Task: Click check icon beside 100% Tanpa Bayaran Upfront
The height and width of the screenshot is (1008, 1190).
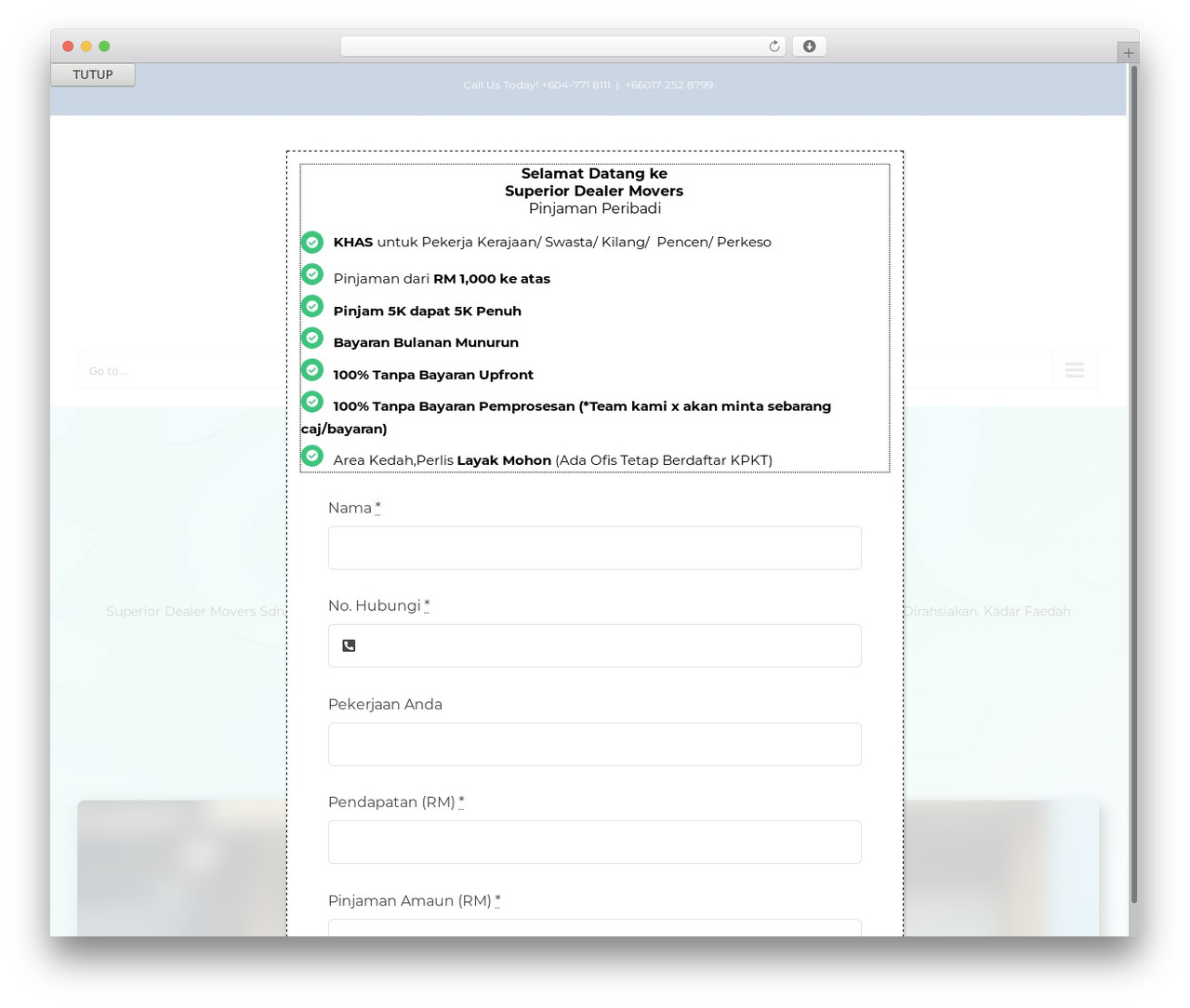Action: click(312, 370)
